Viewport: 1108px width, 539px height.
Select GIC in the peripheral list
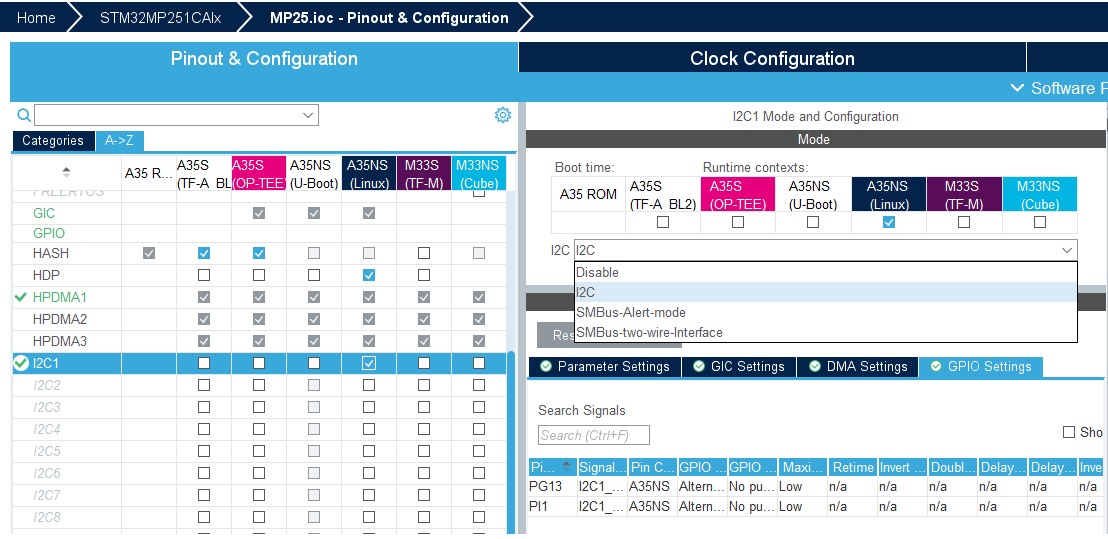pyautogui.click(x=44, y=213)
